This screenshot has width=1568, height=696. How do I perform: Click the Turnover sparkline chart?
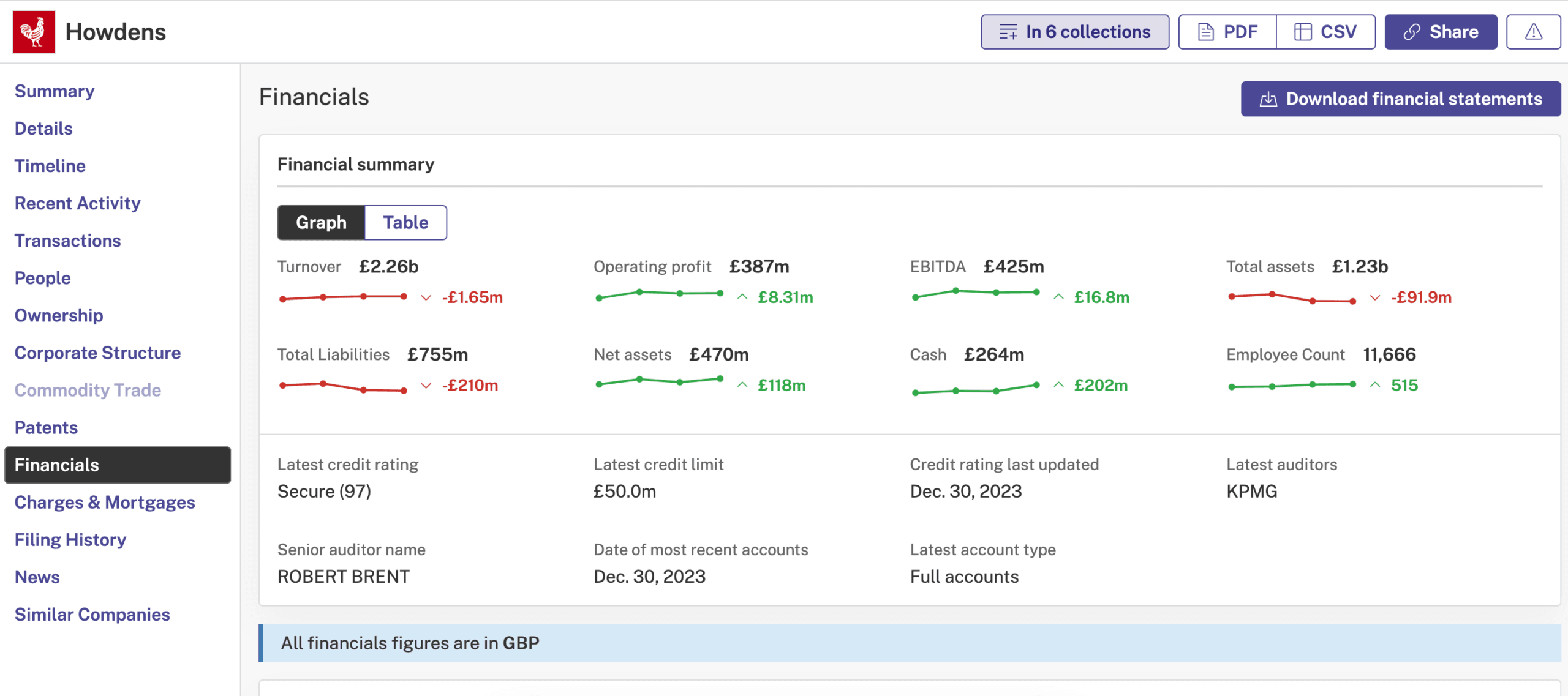pyautogui.click(x=343, y=297)
